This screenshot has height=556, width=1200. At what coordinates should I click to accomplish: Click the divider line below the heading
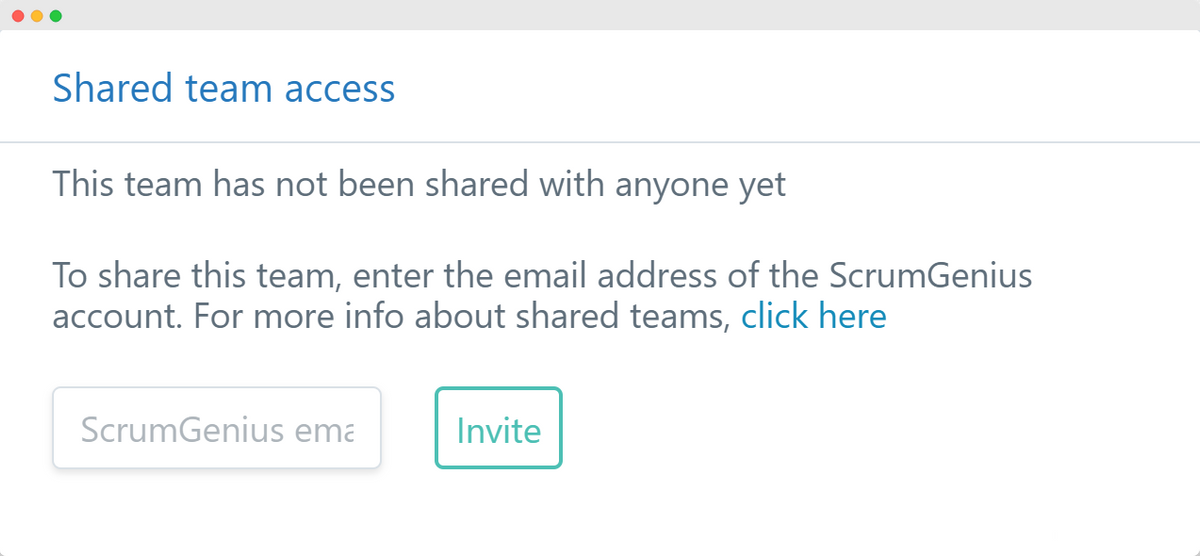pos(600,142)
